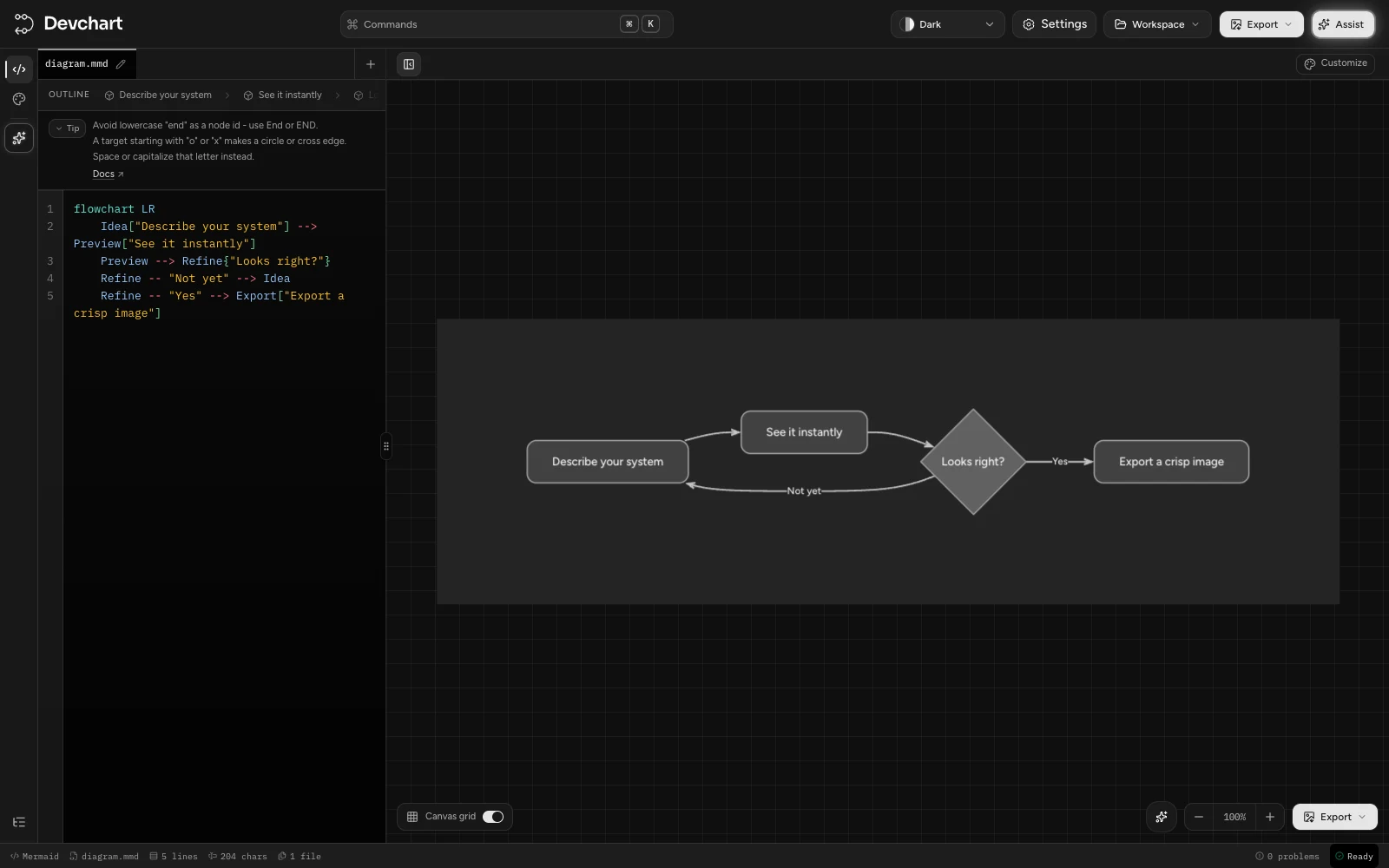Open the Dark theme dropdown
Viewport: 1389px width, 868px height.
click(947, 24)
